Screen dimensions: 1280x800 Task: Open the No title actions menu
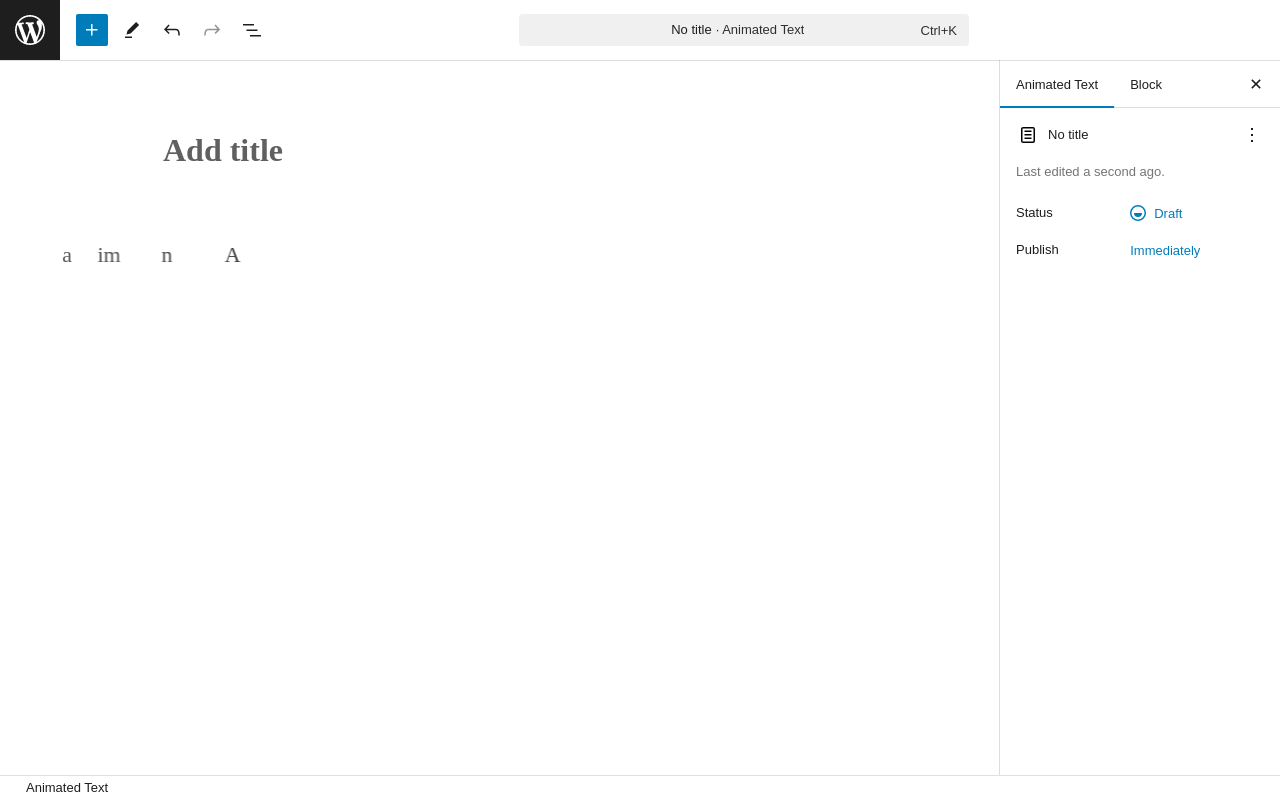[x=1252, y=135]
